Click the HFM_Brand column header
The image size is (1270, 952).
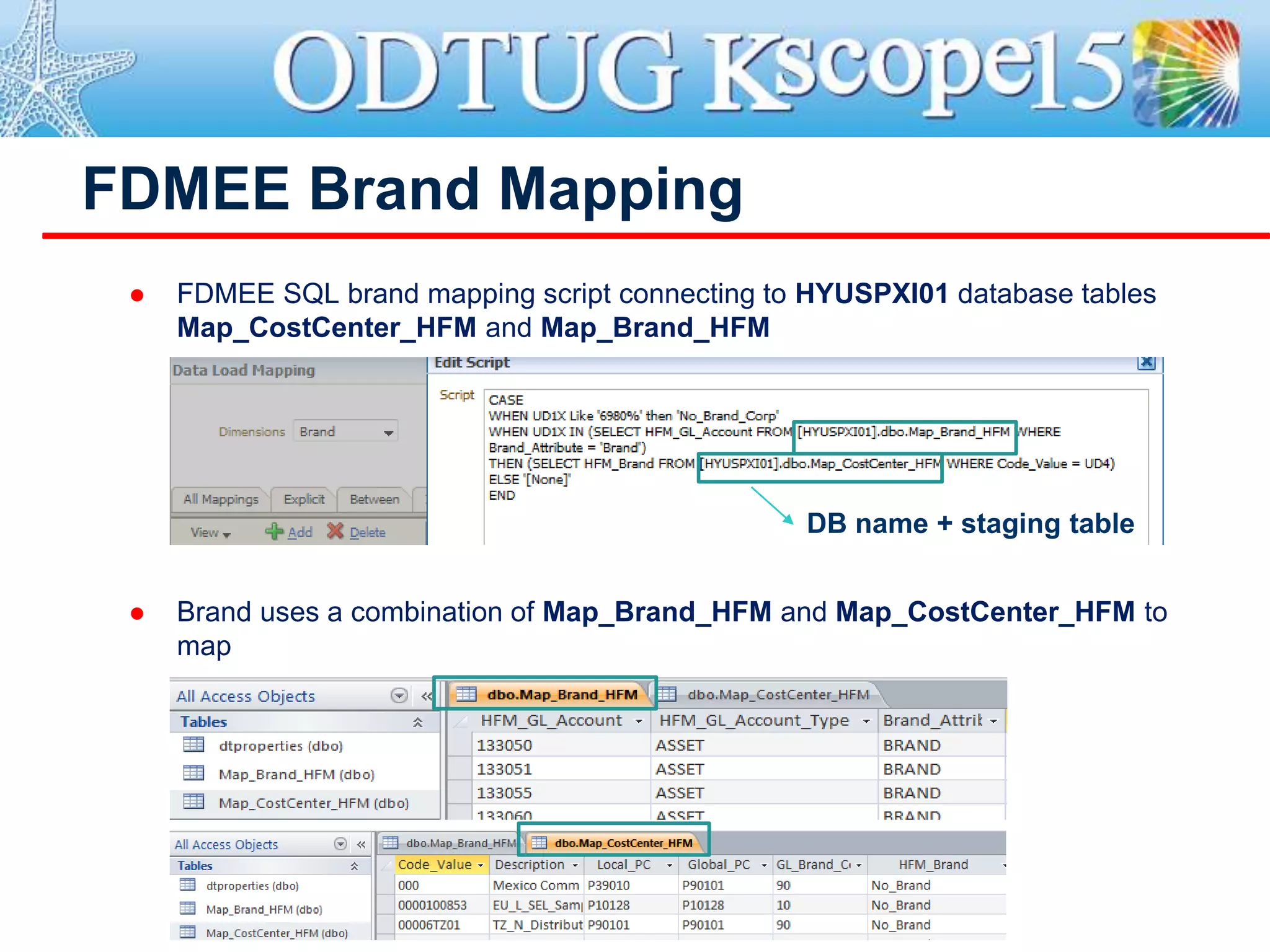click(x=936, y=865)
